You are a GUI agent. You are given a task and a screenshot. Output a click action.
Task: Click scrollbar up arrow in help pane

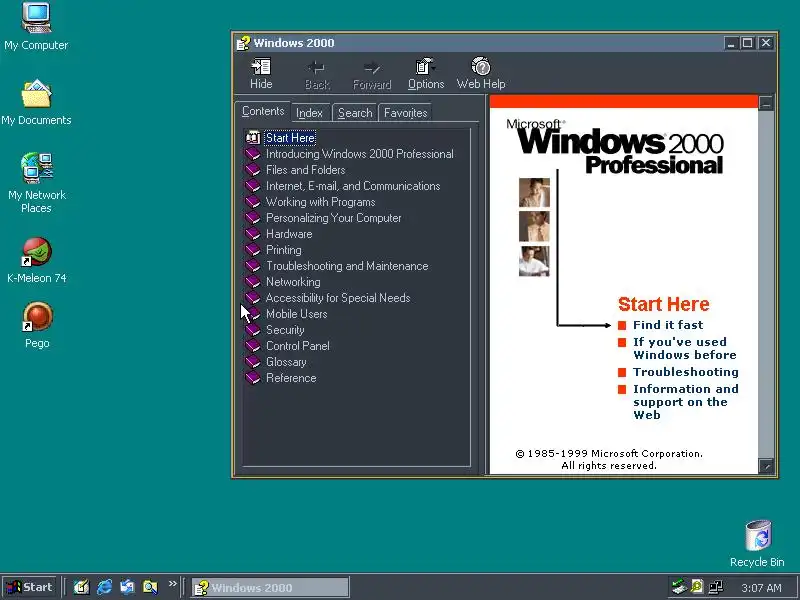click(x=766, y=104)
